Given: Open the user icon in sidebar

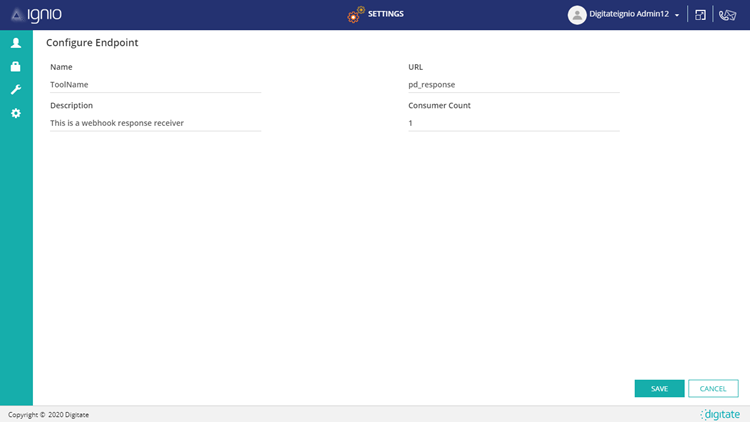Looking at the screenshot, I should click(x=16, y=43).
